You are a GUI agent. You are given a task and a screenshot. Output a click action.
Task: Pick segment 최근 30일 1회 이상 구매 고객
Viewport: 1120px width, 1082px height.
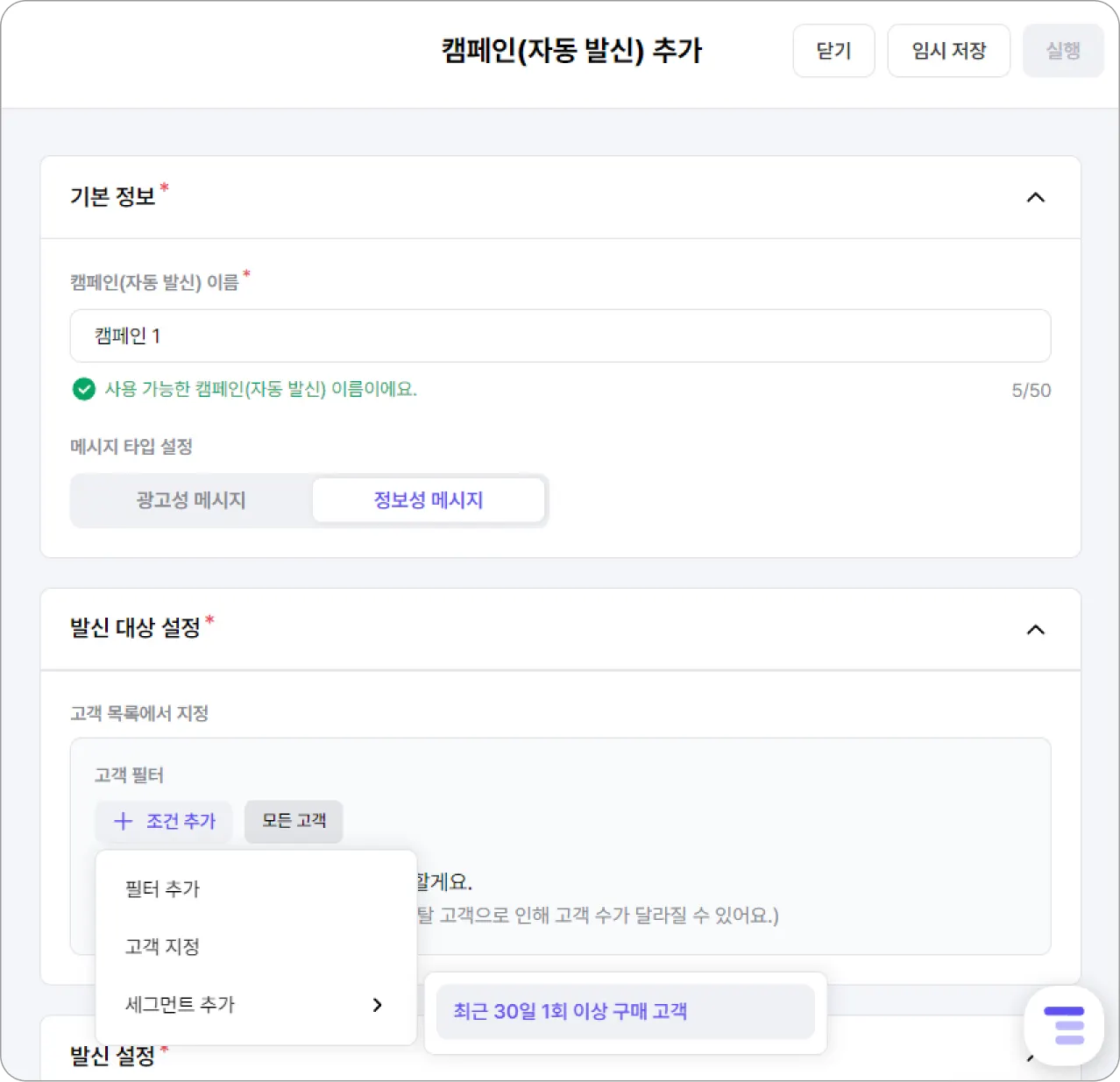(571, 1012)
